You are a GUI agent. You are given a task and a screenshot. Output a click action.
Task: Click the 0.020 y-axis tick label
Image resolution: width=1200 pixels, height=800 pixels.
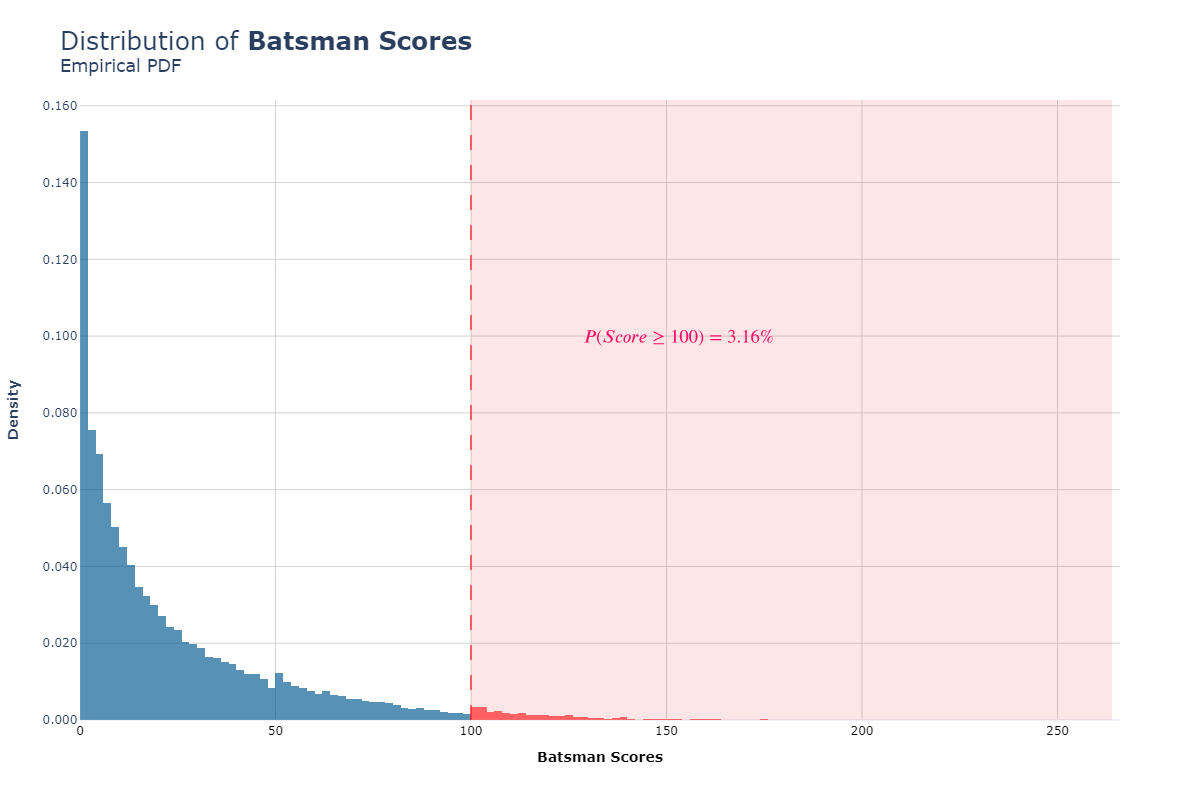[x=60, y=643]
